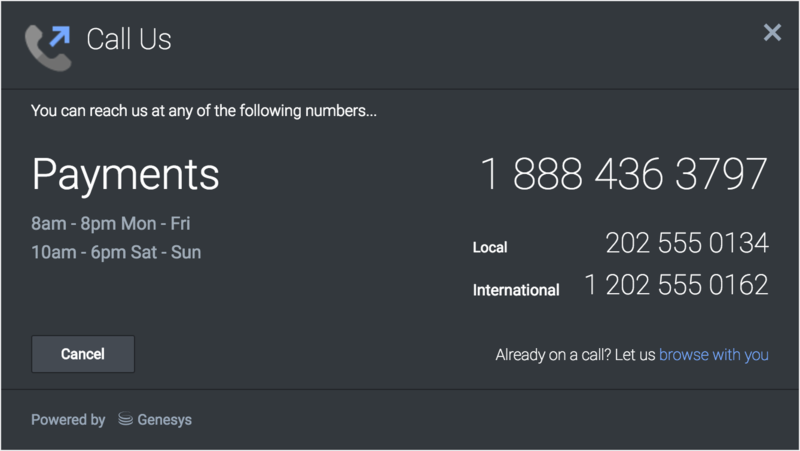The image size is (800, 451).
Task: Click the International label
Action: click(x=515, y=290)
